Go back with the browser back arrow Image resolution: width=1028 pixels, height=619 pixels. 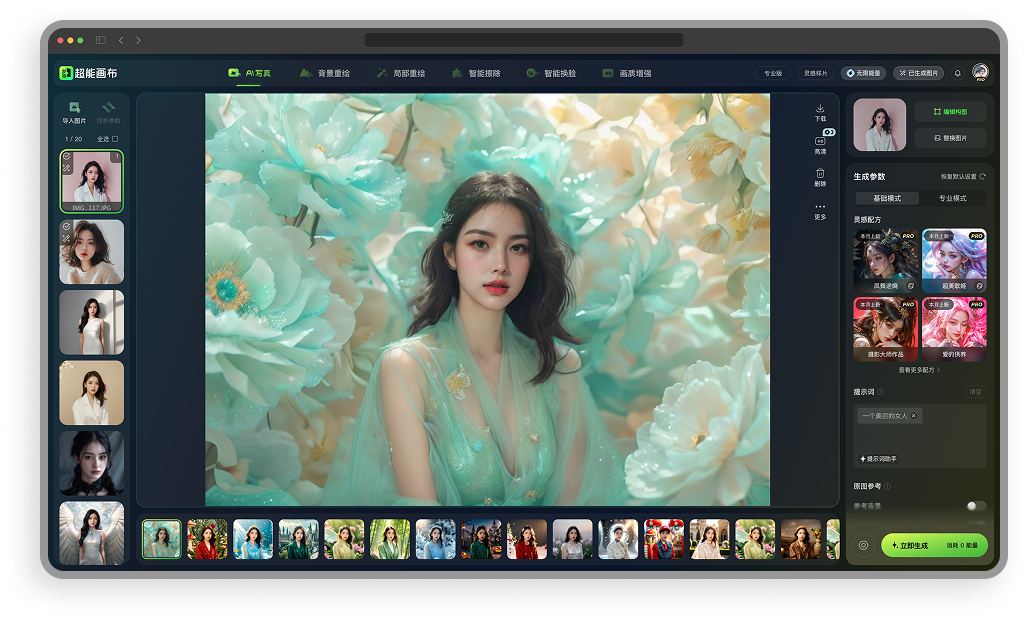(121, 40)
